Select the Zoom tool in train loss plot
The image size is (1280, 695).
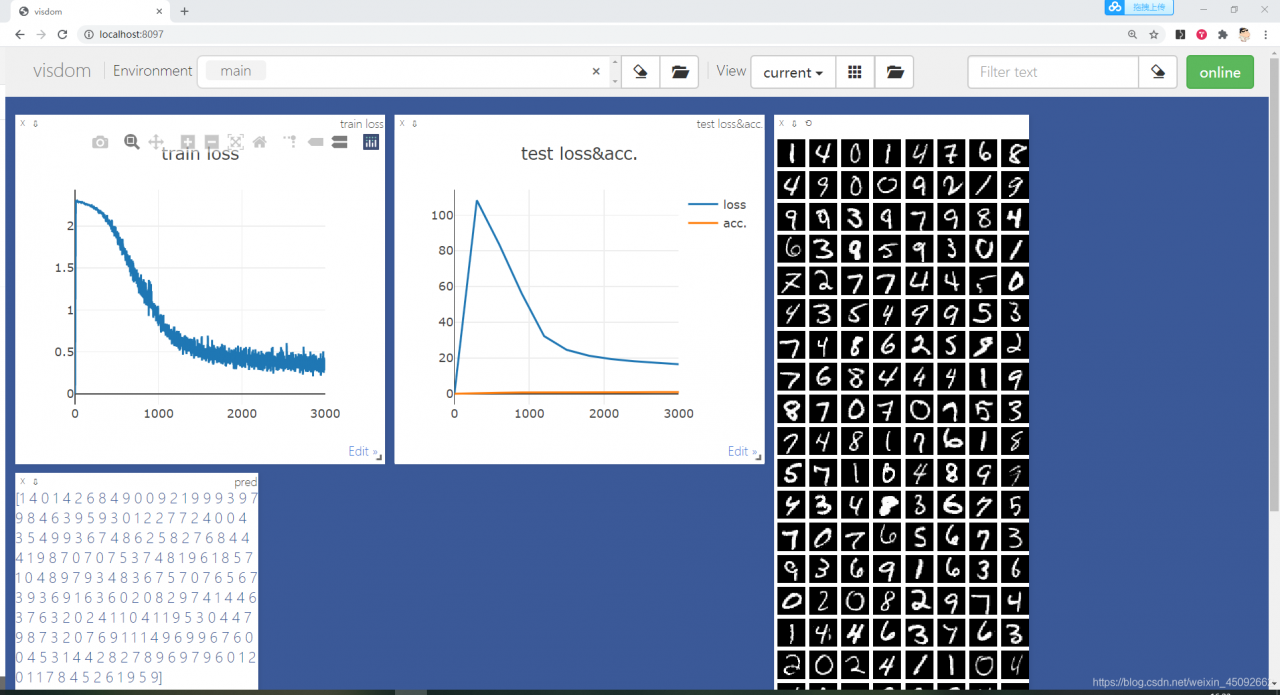point(131,143)
